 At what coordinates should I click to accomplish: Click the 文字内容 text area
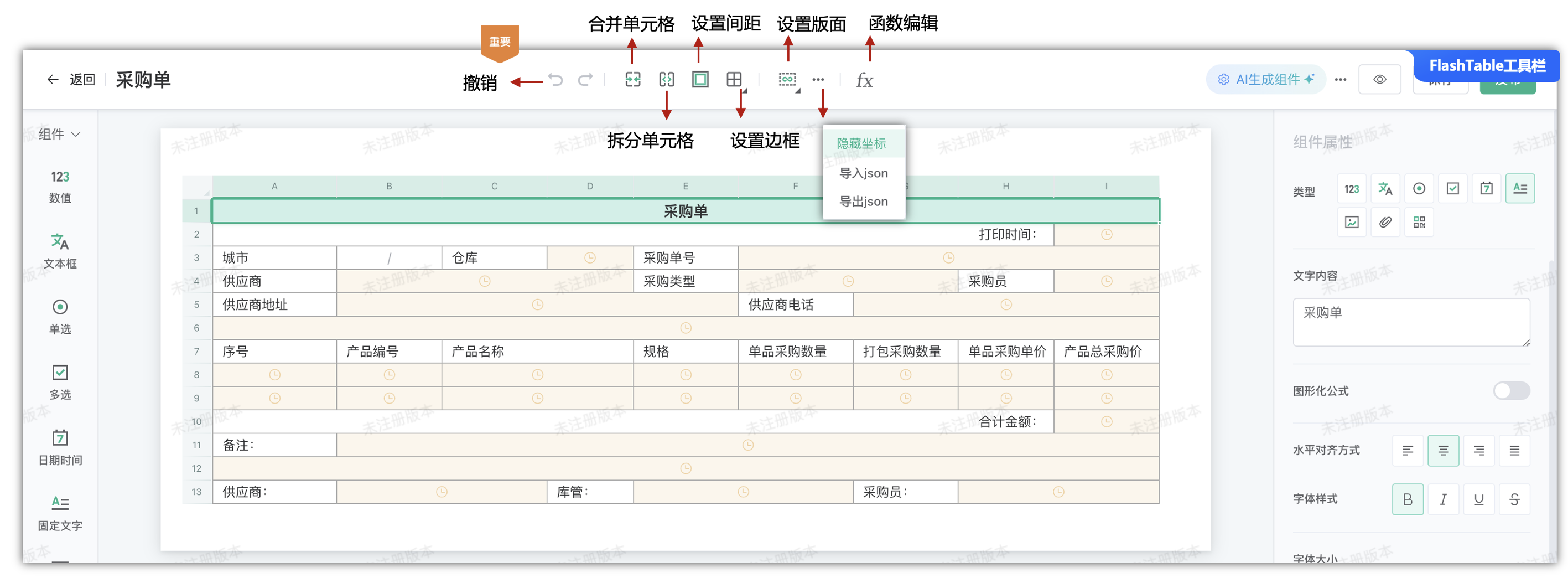1411,322
